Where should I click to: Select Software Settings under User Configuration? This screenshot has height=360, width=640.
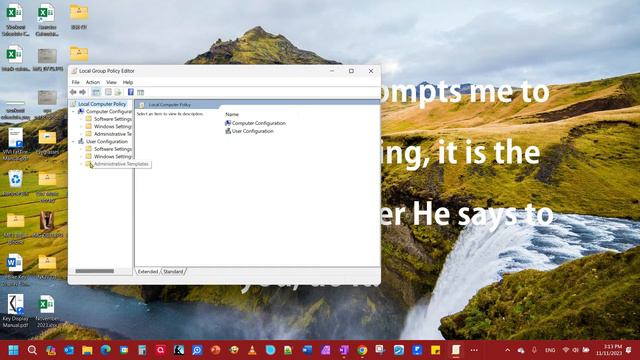pos(113,149)
